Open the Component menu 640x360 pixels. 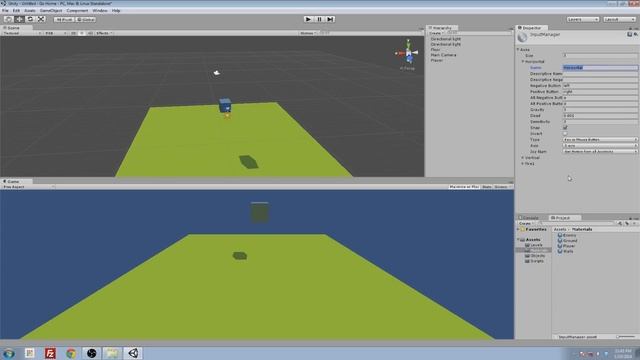pyautogui.click(x=77, y=11)
